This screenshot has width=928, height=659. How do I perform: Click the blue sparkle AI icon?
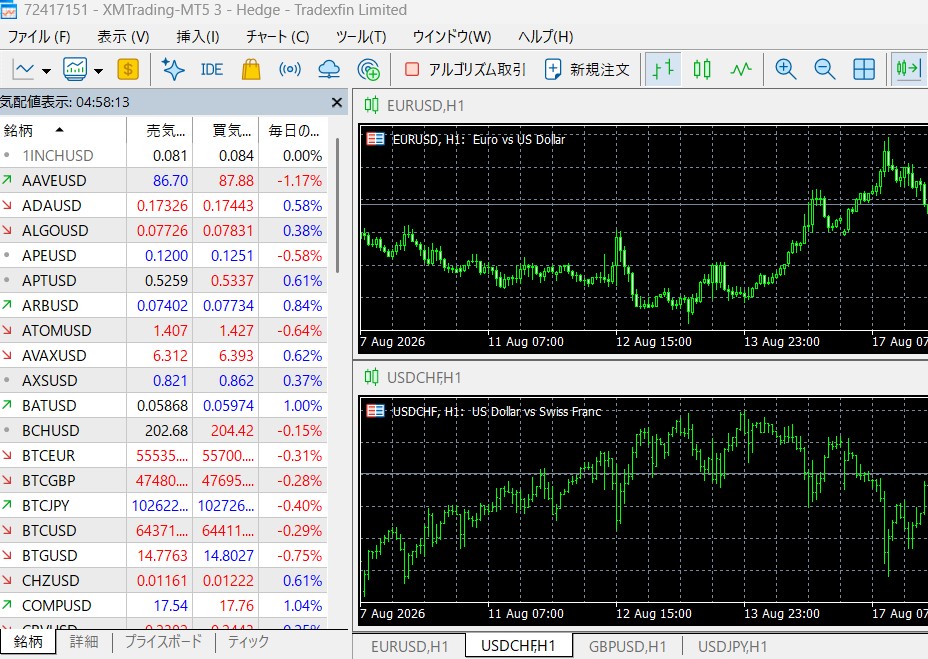(173, 70)
